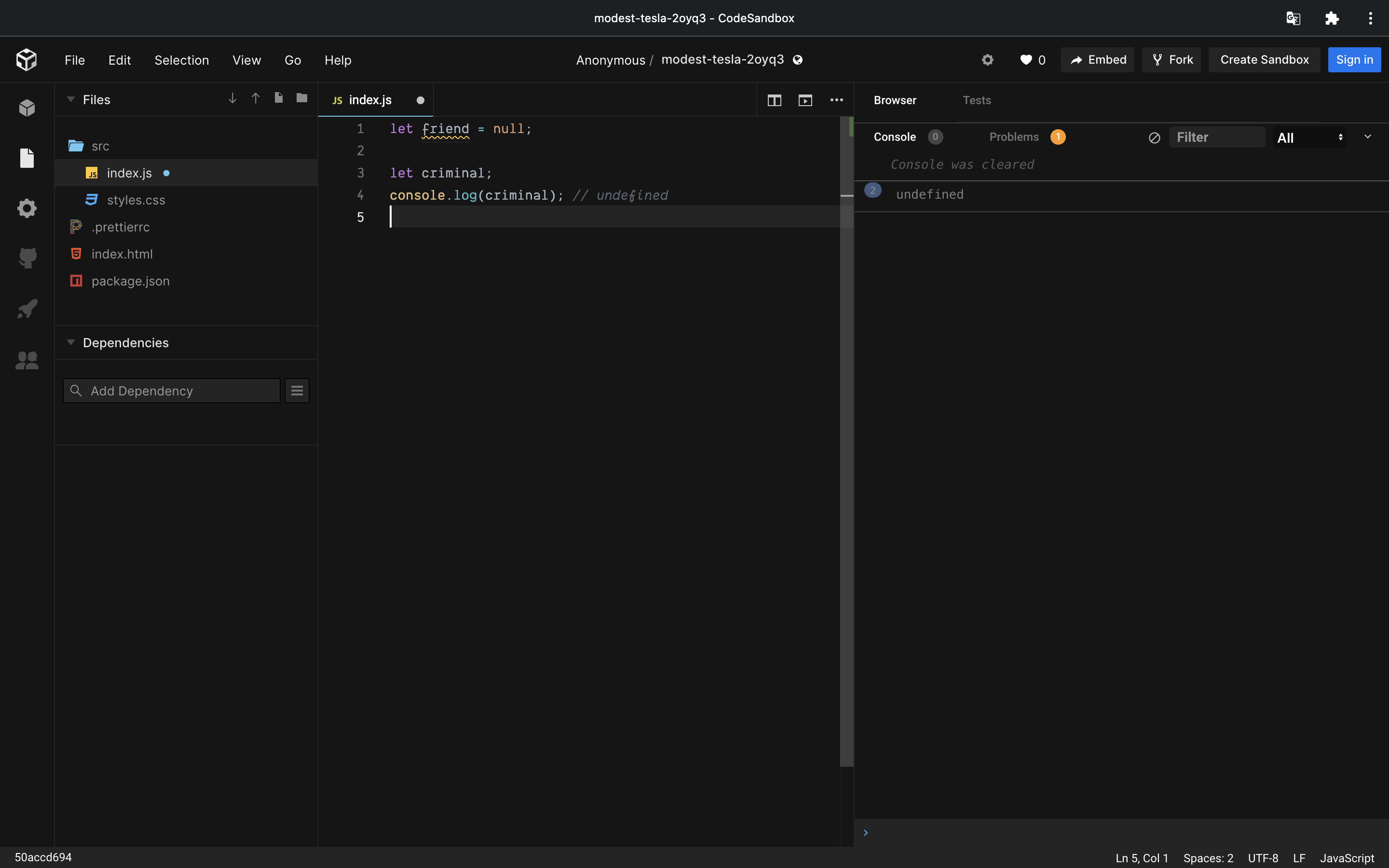
Task: Open index.html in the file tree
Action: click(186, 254)
